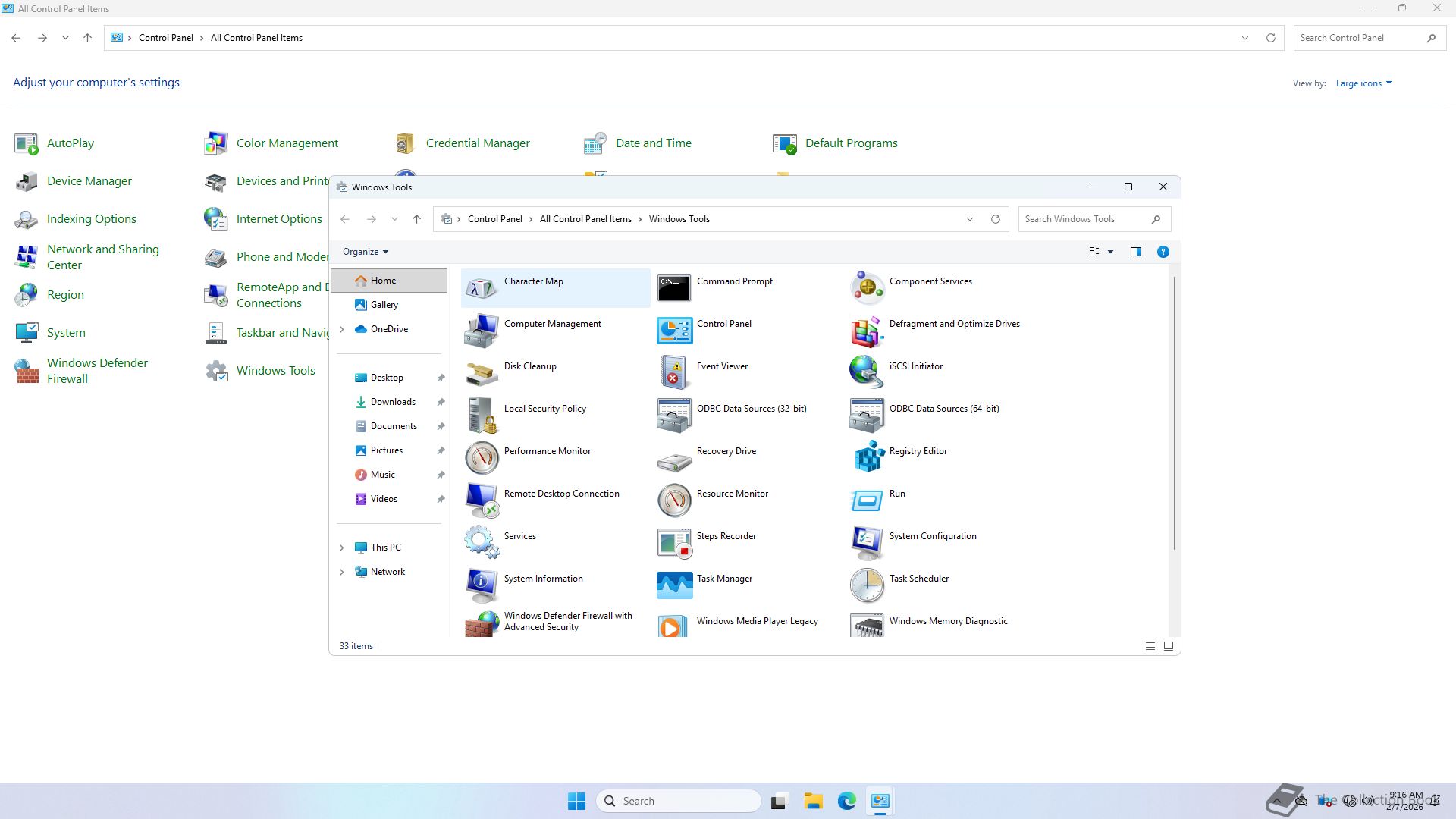The width and height of the screenshot is (1456, 819).
Task: Select Downloads in the navigation pane
Action: [392, 402]
